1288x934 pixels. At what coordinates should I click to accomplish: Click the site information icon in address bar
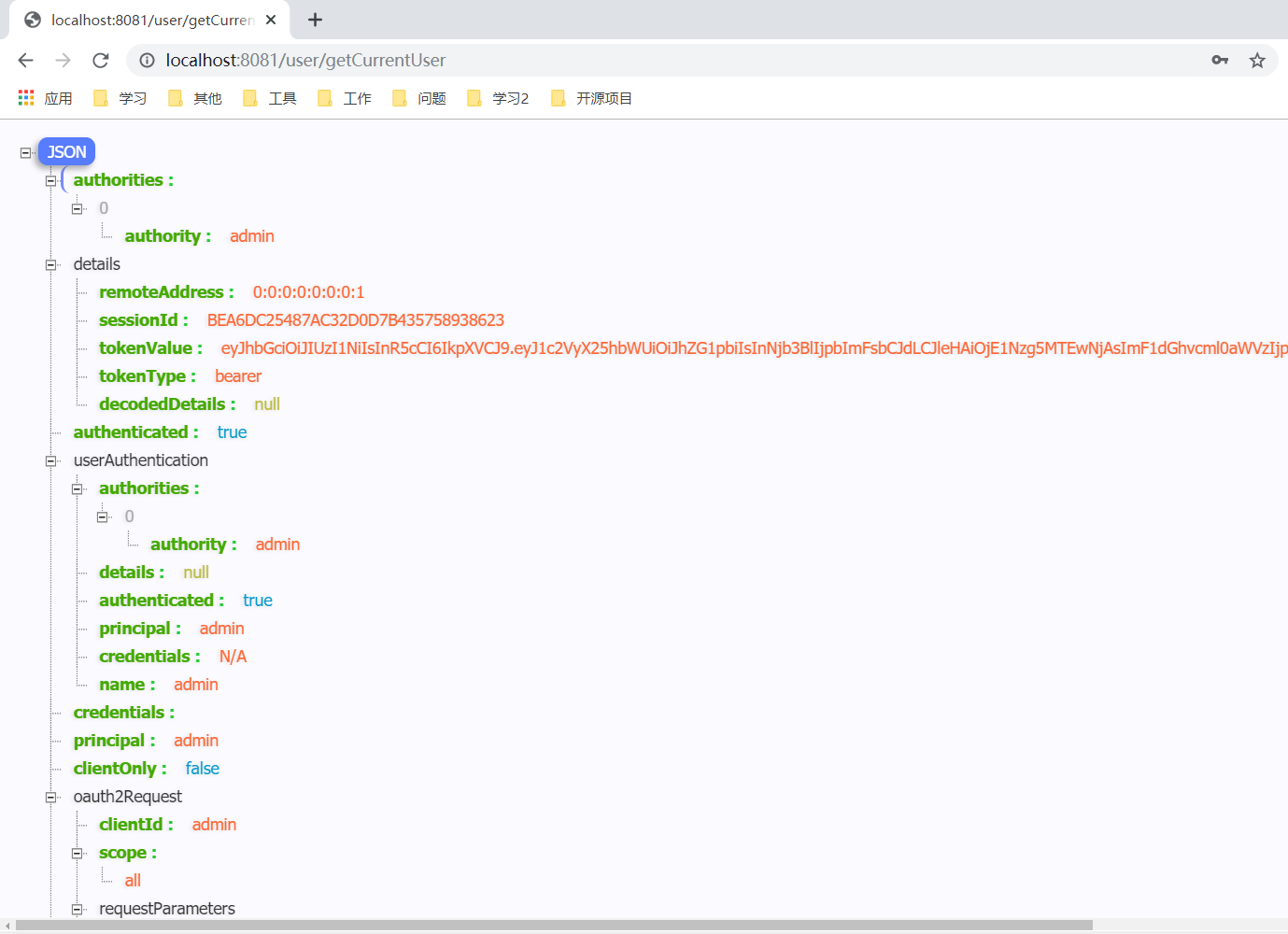pos(147,61)
